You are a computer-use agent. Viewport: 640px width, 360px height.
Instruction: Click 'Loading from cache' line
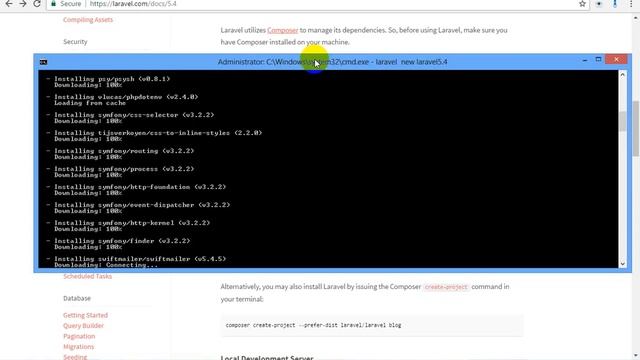[x=90, y=103]
